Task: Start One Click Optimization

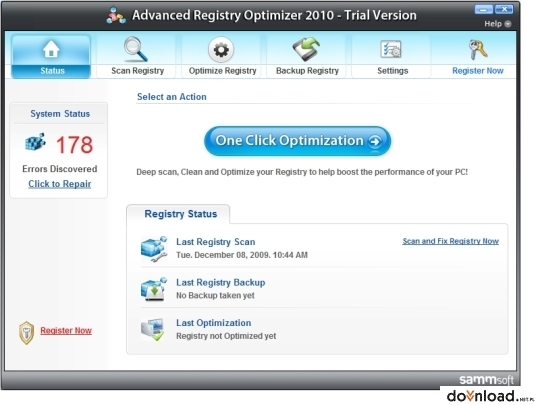Action: tap(298, 141)
